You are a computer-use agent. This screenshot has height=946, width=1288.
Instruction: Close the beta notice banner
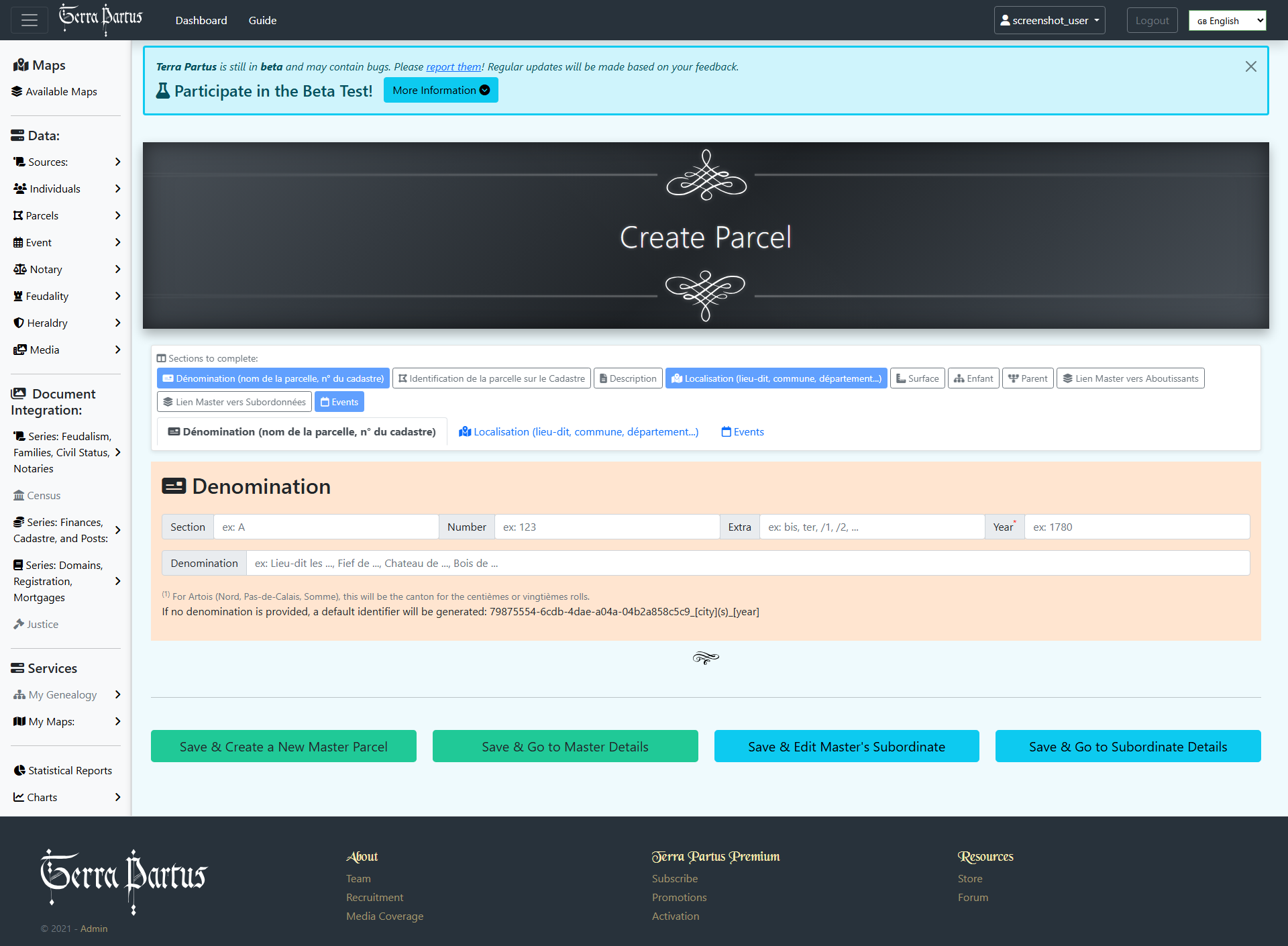click(x=1250, y=66)
